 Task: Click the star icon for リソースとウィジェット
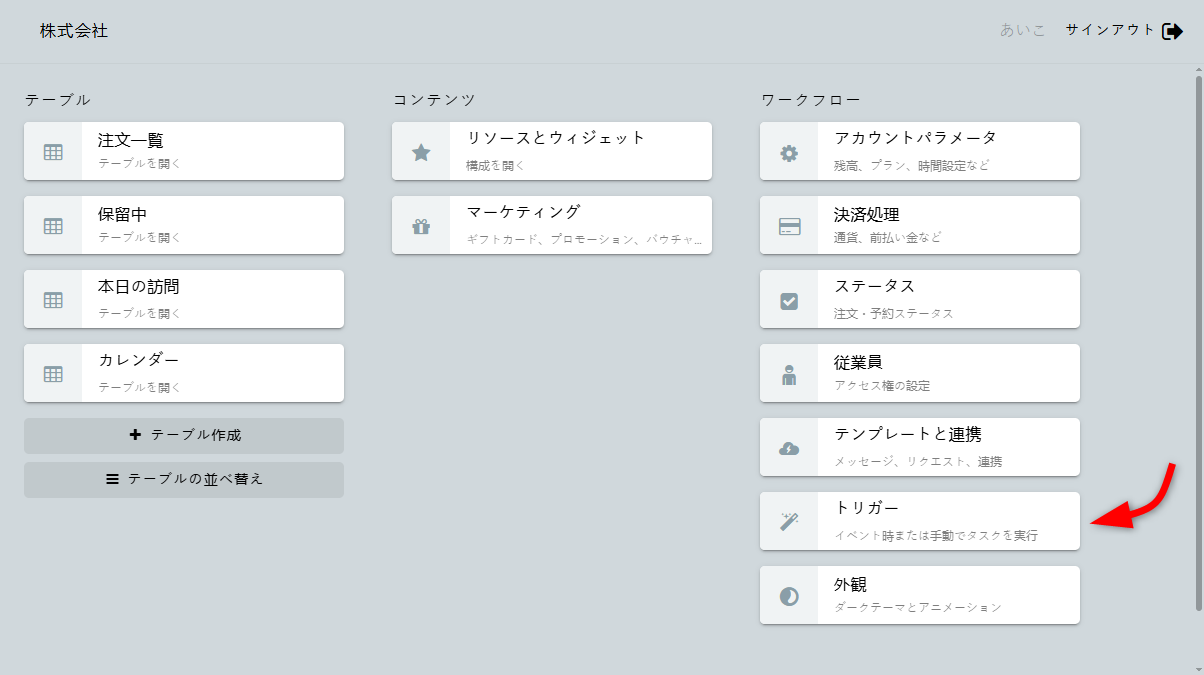(421, 152)
